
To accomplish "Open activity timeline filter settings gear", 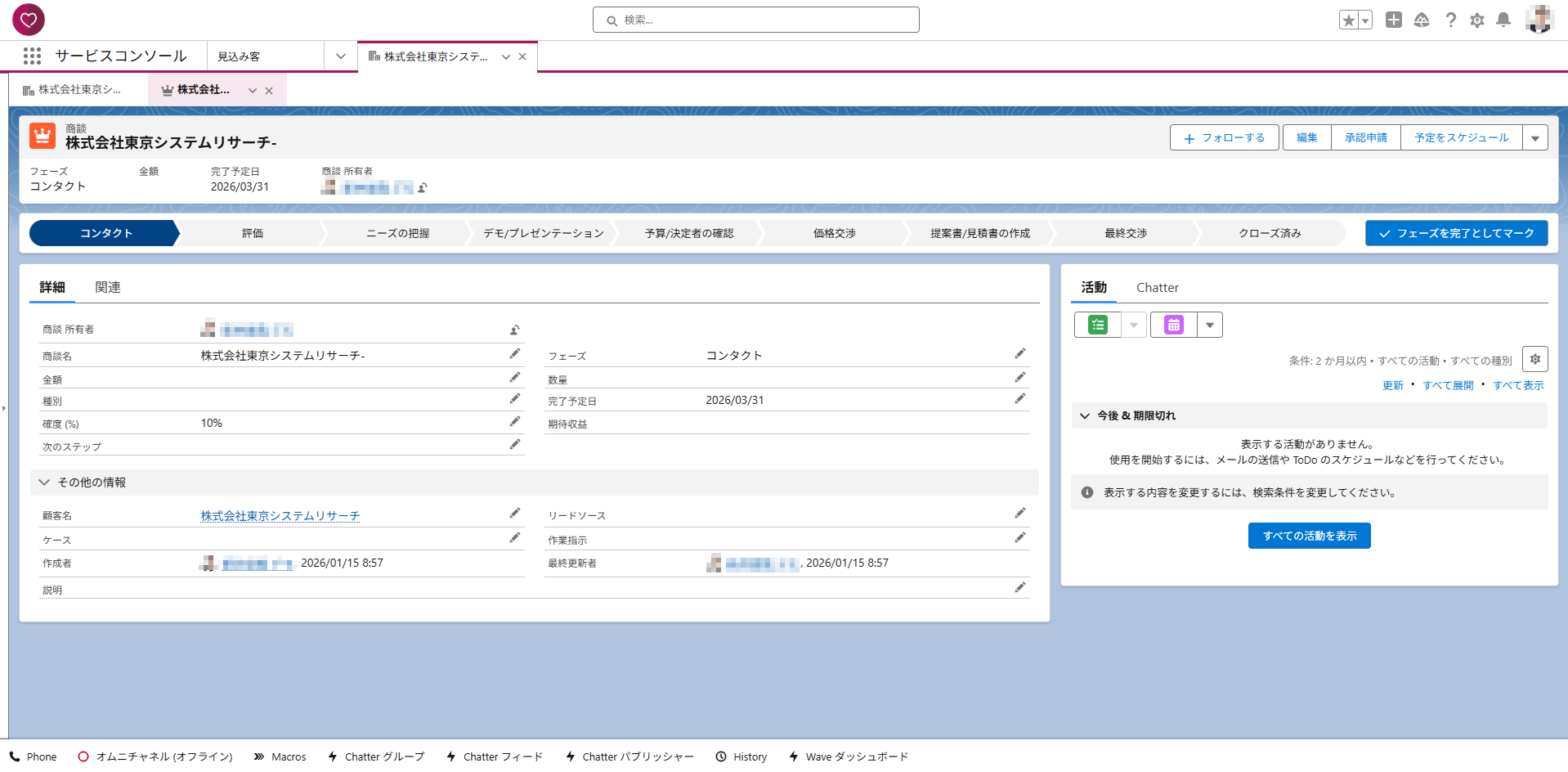I will (x=1534, y=359).
